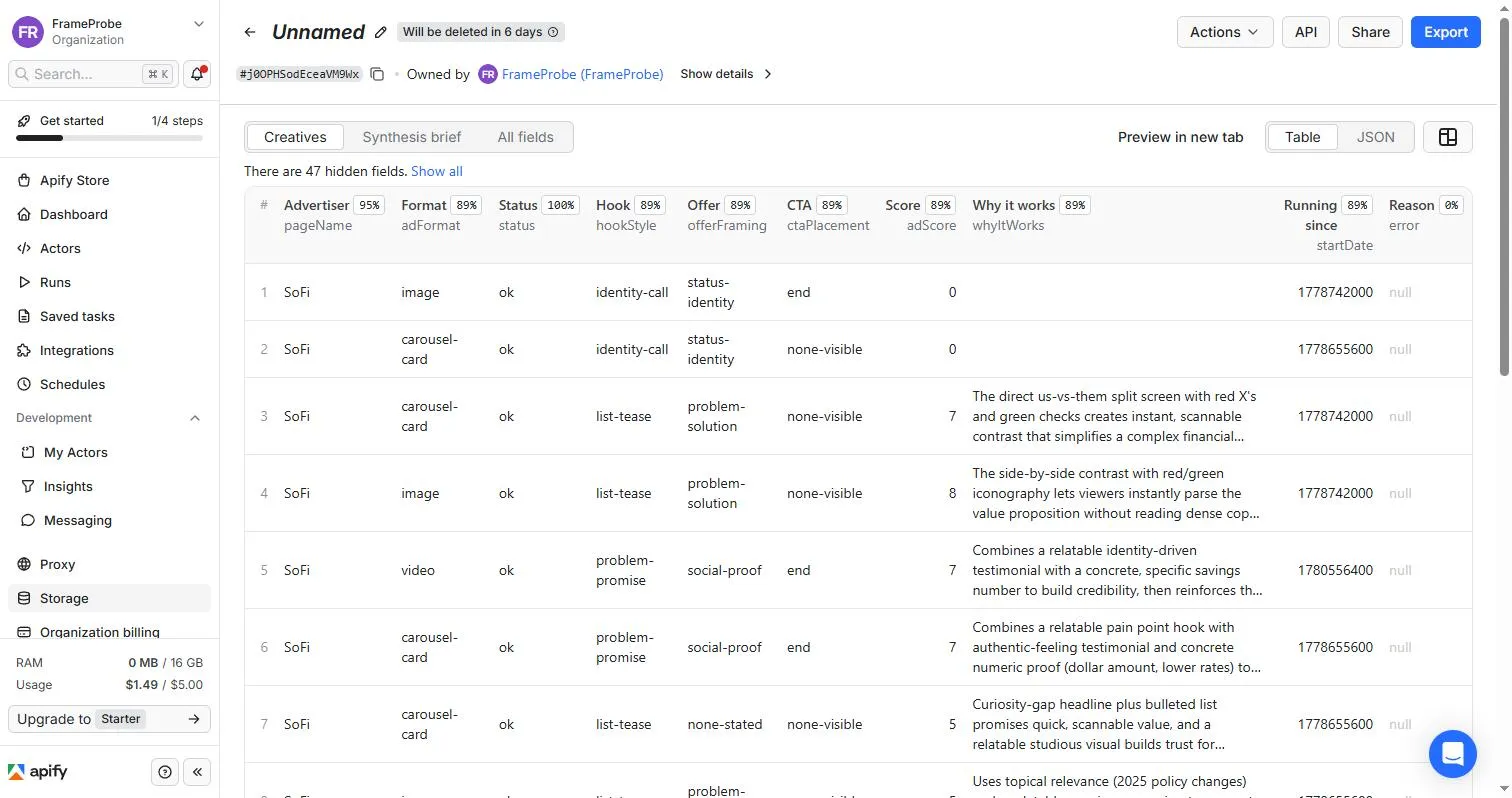Open FrameProbe organization switcher
Image resolution: width=1512 pixels, height=798 pixels.
pyautogui.click(x=109, y=32)
